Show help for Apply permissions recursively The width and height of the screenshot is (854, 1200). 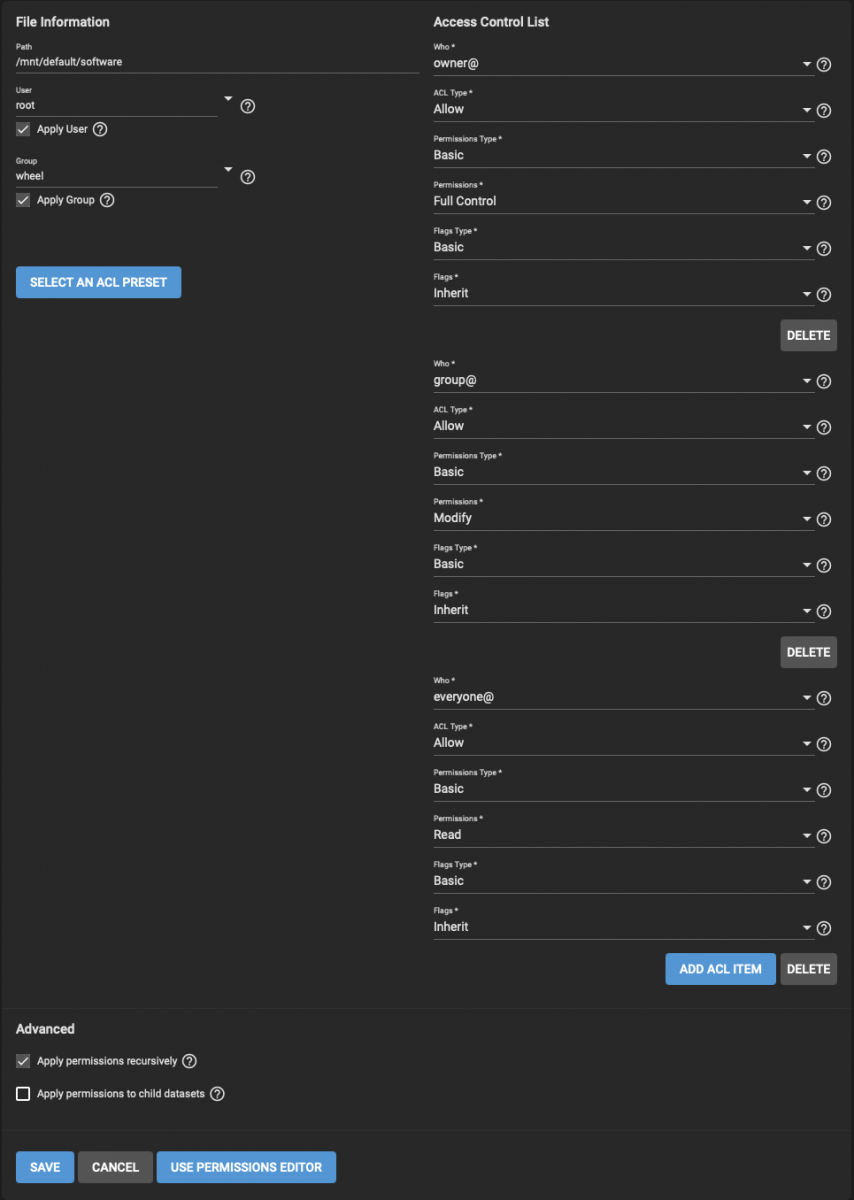[x=189, y=1061]
